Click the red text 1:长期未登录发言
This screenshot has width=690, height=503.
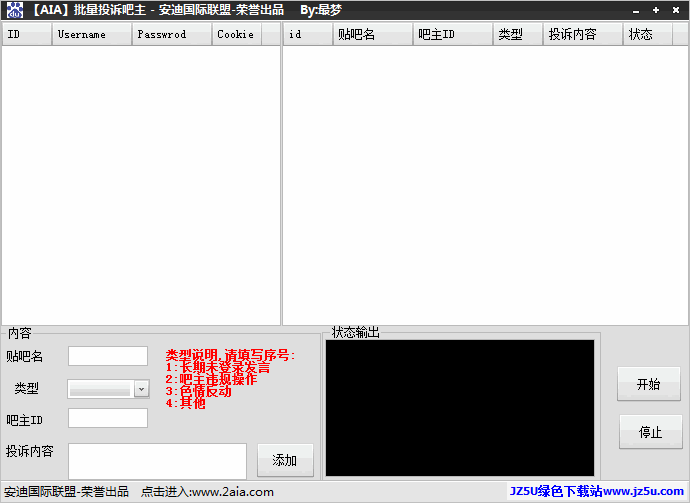[218, 367]
